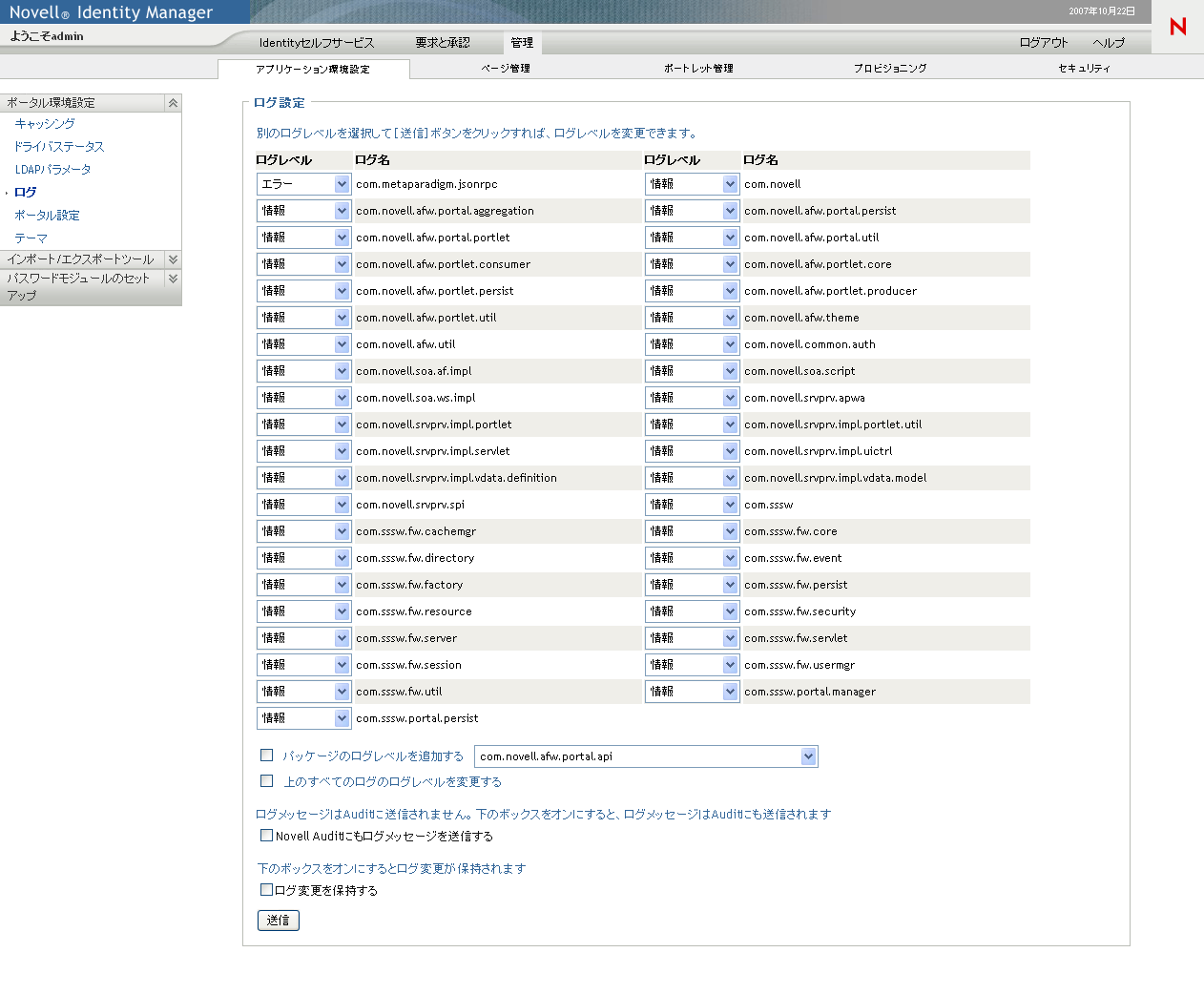Click the 2007年10月22日 date text
The width and height of the screenshot is (1204, 994).
click(x=1102, y=11)
